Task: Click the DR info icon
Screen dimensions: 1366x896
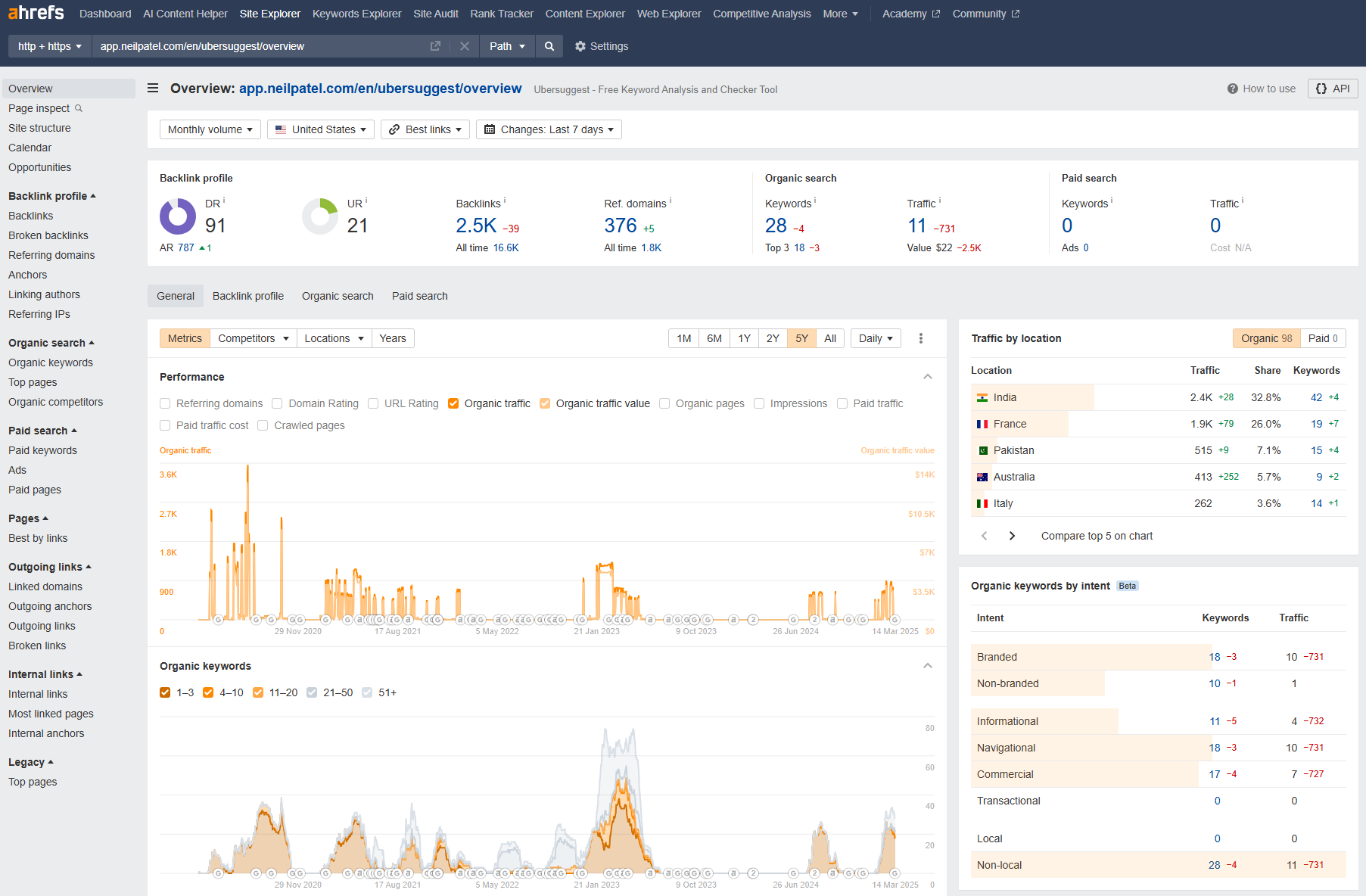Action: [x=224, y=201]
